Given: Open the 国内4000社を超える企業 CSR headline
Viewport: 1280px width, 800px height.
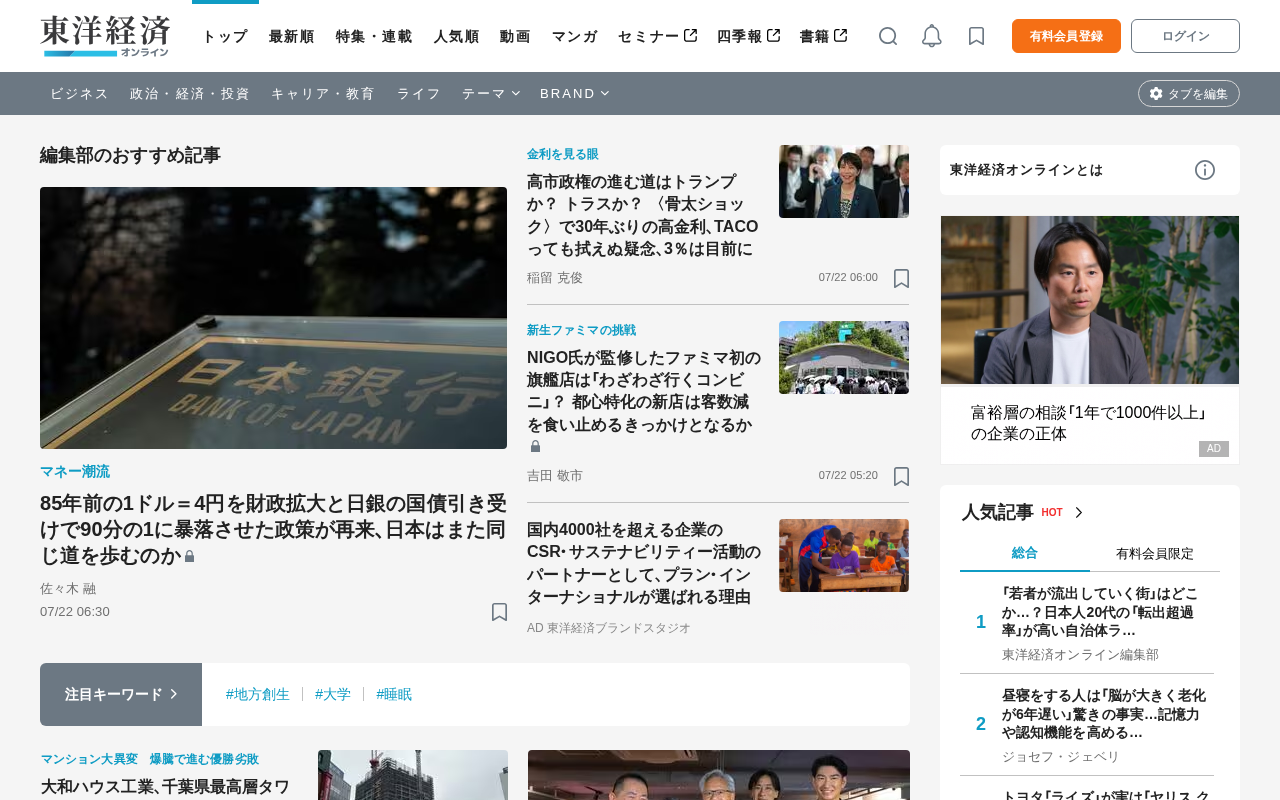Looking at the screenshot, I should 644,563.
